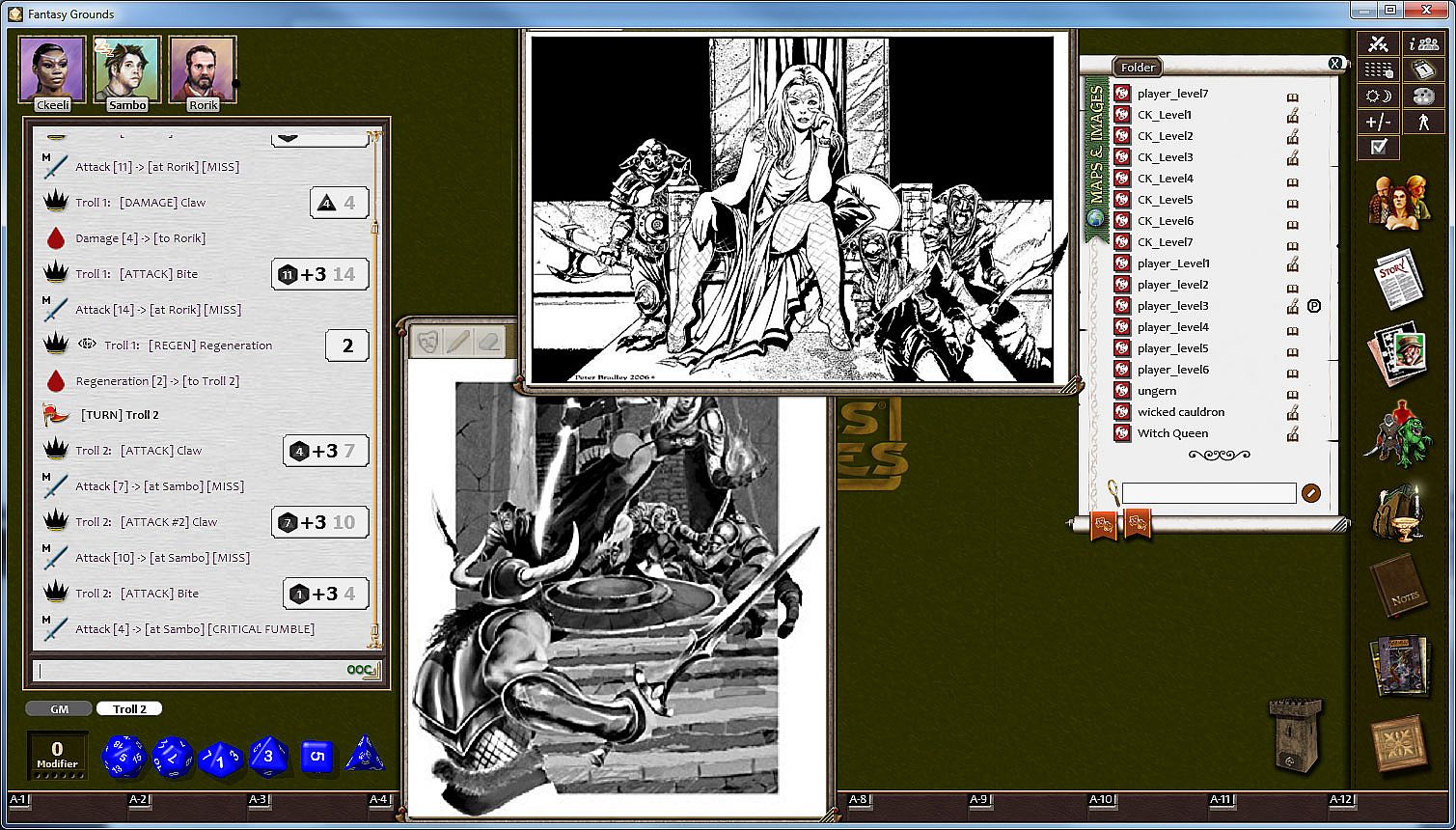Open the Combat Tracker crossed-swords icon
The height and width of the screenshot is (830, 1456).
pyautogui.click(x=1378, y=44)
